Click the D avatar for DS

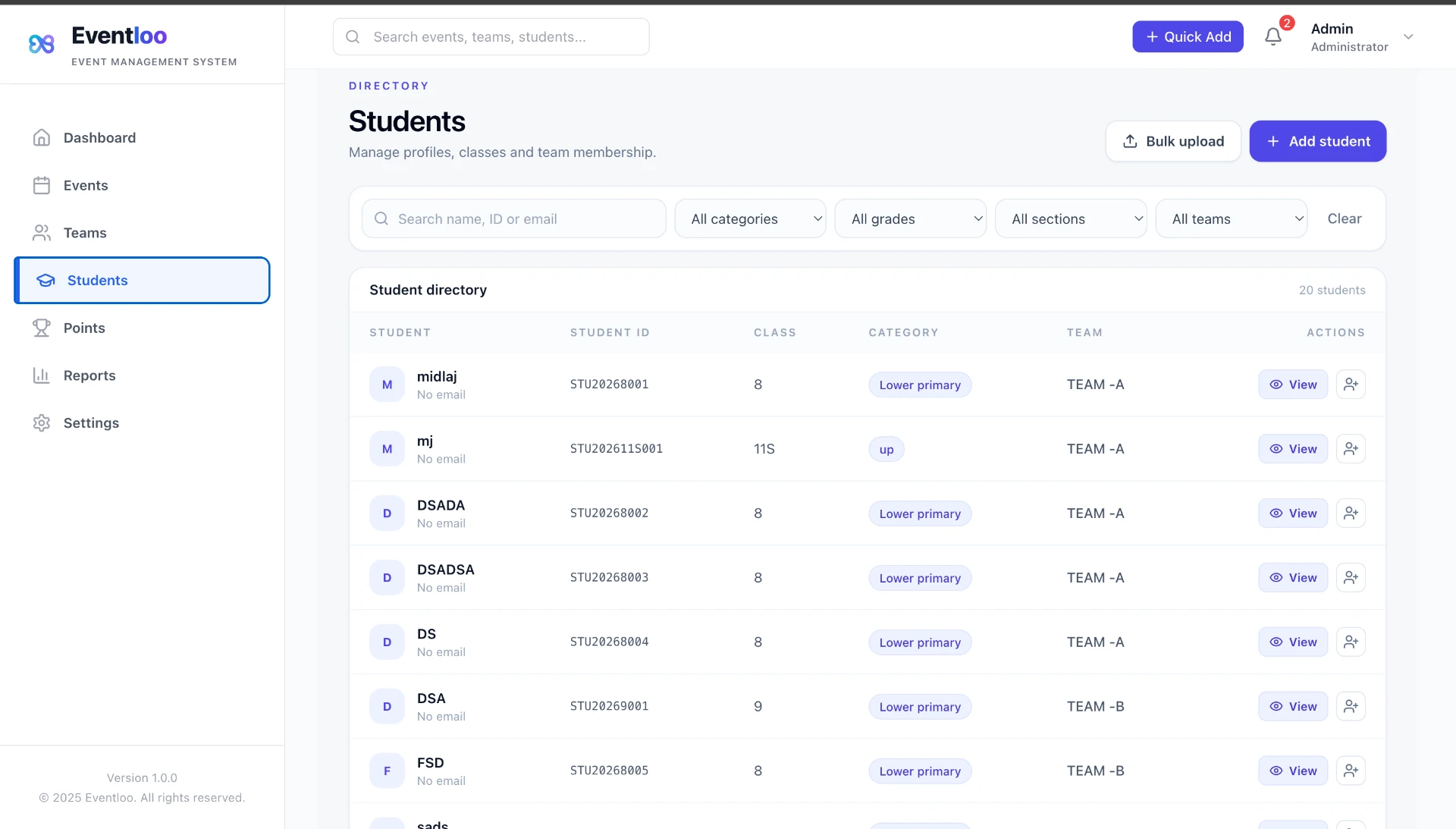tap(387, 642)
